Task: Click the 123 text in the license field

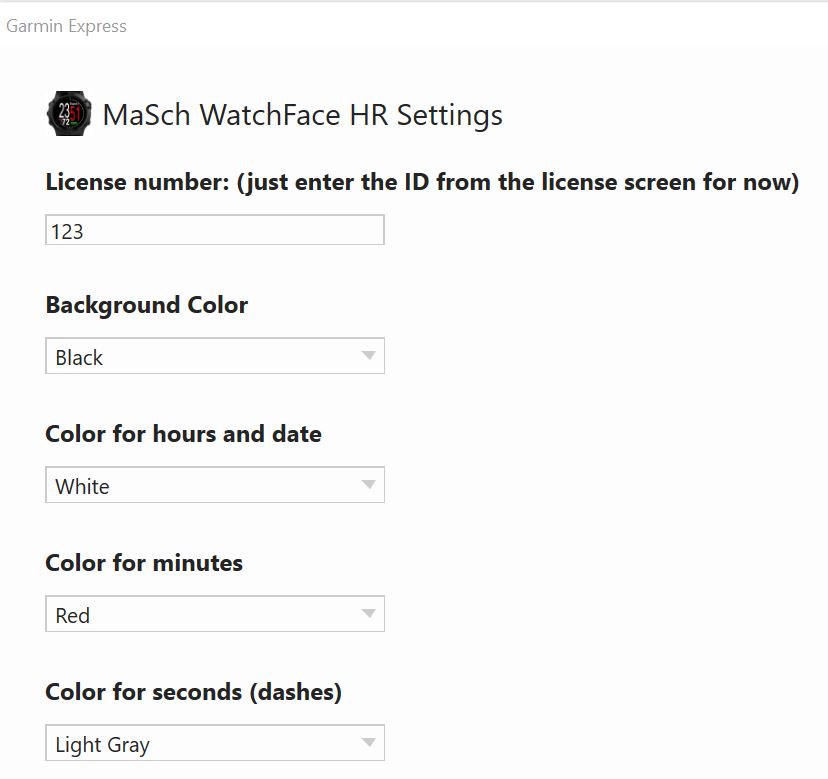Action: pyautogui.click(x=67, y=231)
